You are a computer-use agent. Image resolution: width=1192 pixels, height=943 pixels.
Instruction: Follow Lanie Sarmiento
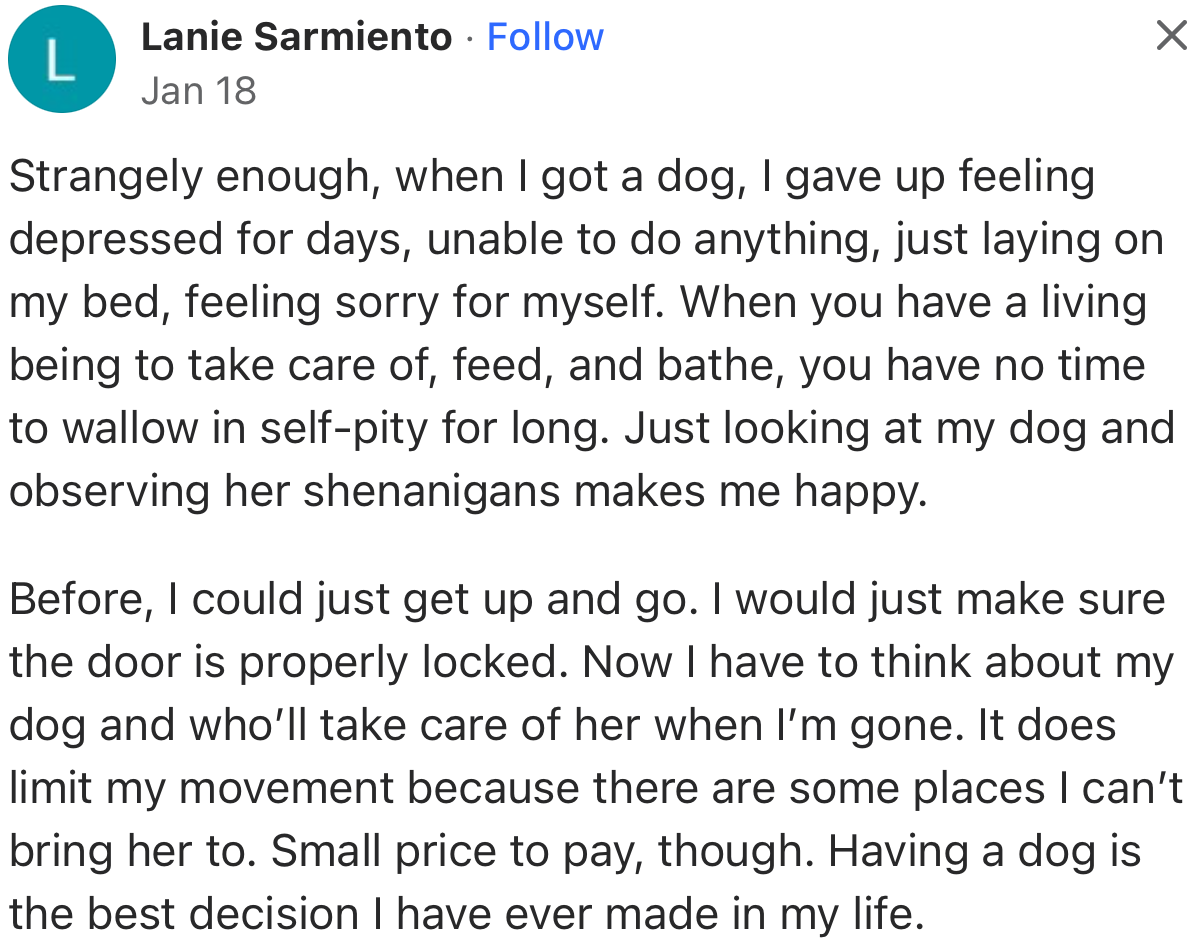point(545,37)
